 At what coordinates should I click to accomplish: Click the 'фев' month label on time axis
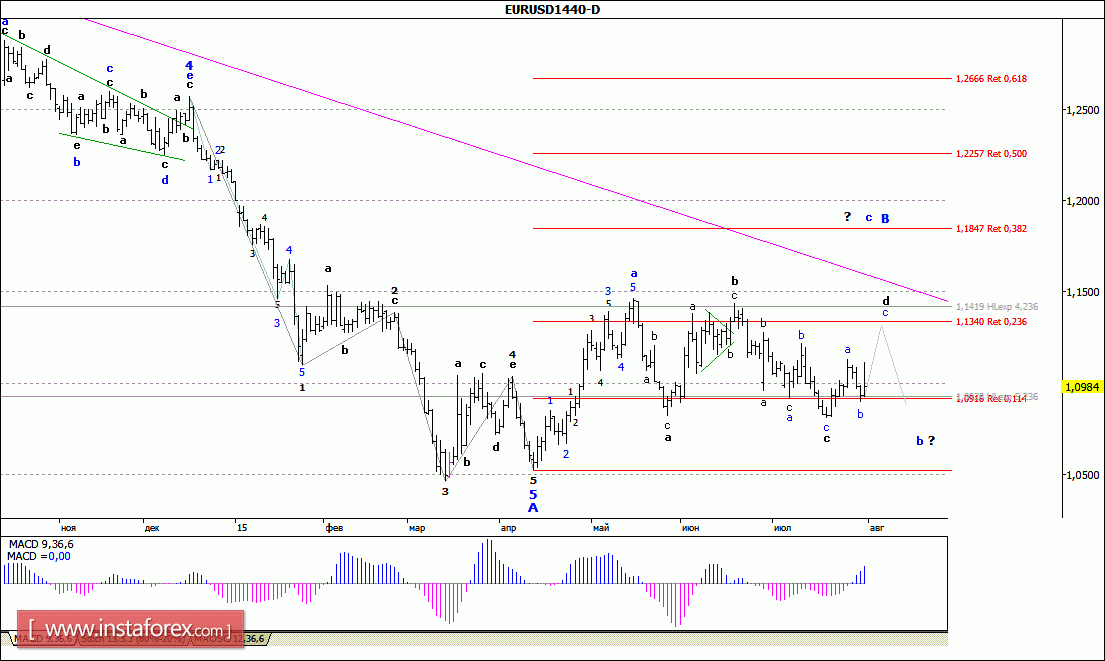click(334, 528)
